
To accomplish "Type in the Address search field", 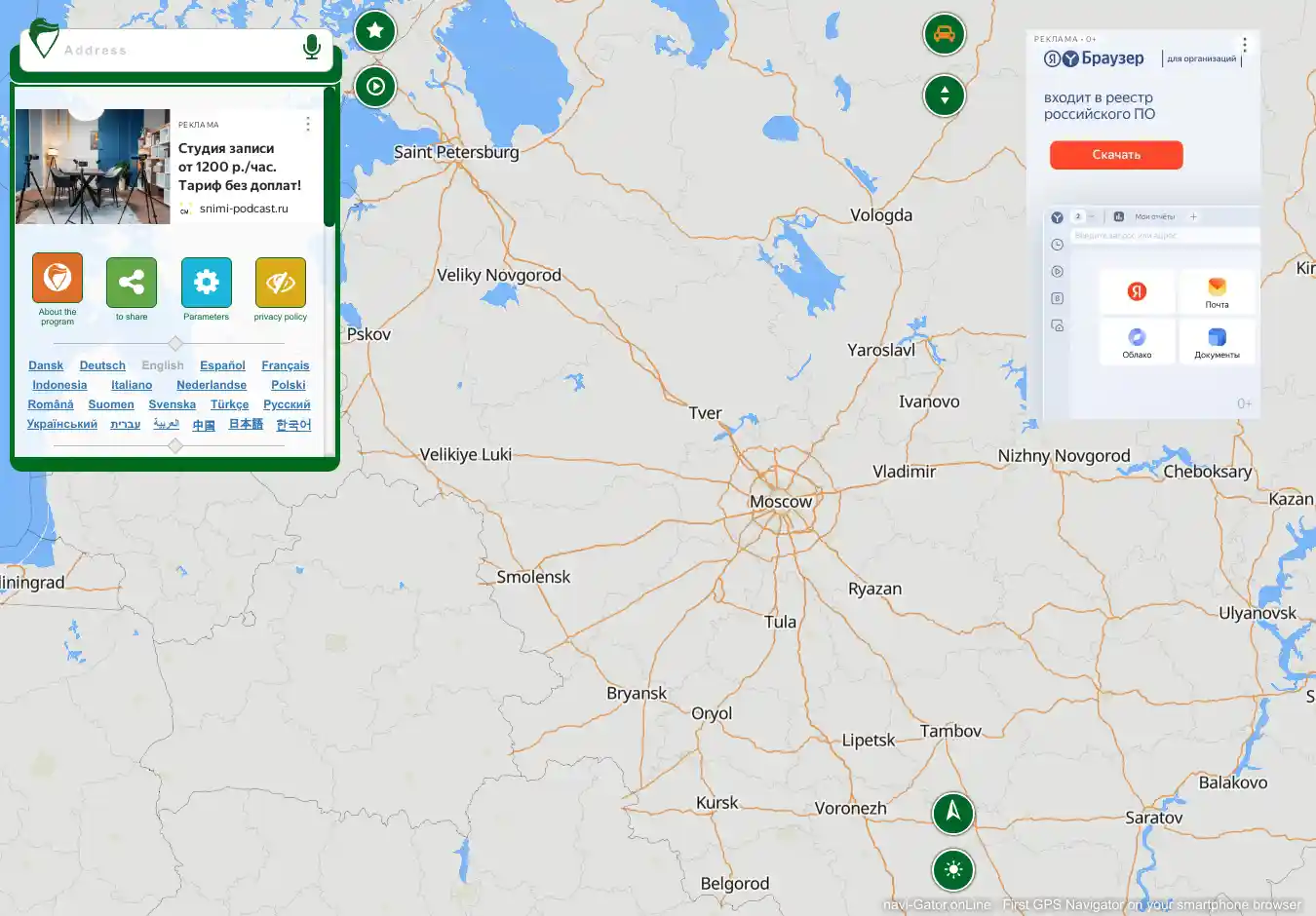I will click(175, 51).
